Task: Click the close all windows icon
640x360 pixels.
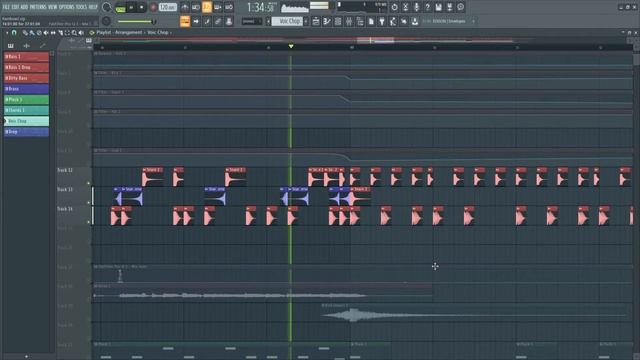Action: 404,21
